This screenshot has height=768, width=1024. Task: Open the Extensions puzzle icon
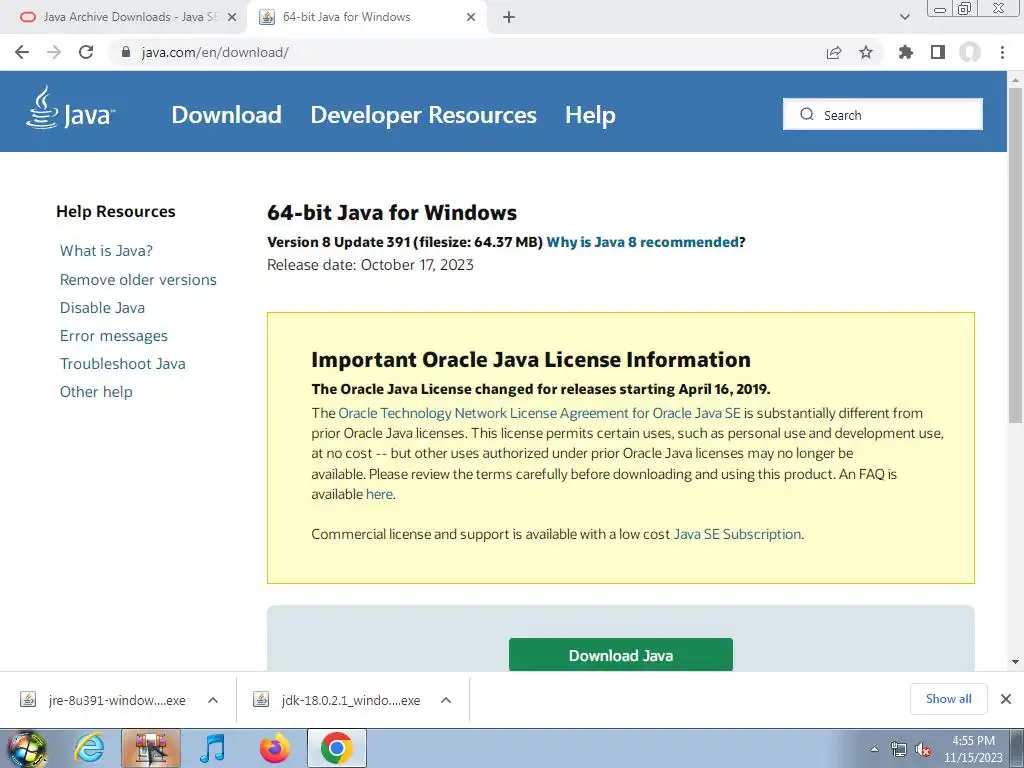(x=906, y=52)
